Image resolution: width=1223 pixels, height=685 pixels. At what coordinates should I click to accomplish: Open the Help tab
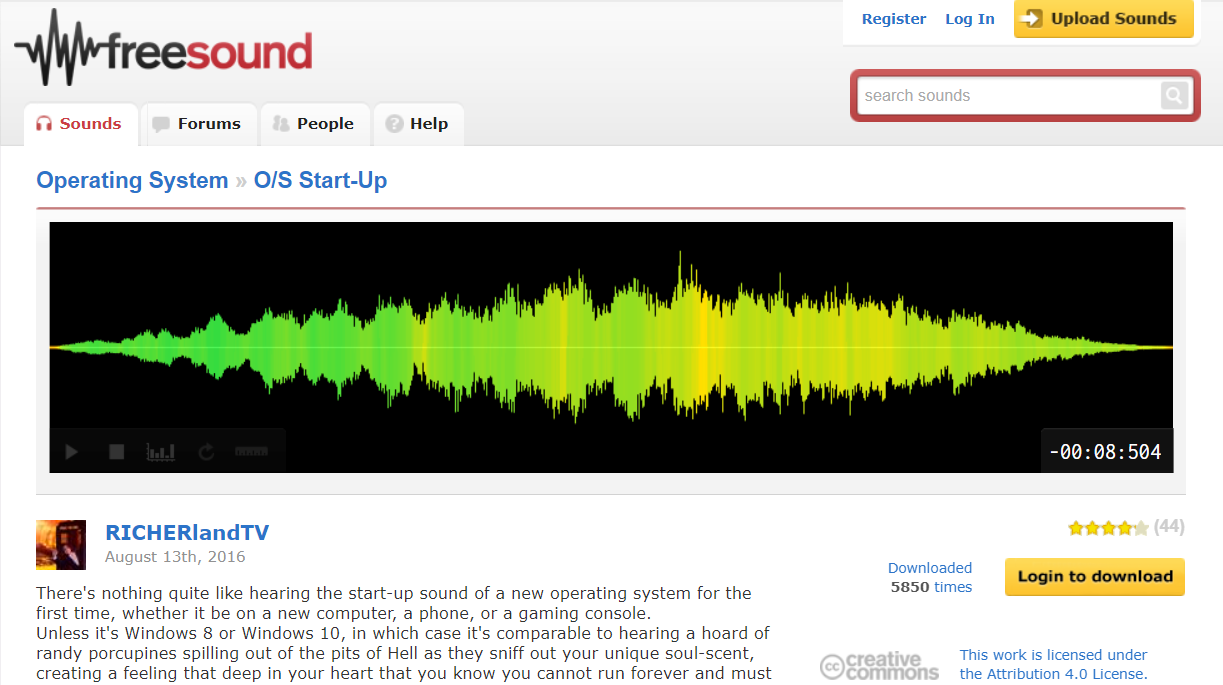tap(418, 124)
